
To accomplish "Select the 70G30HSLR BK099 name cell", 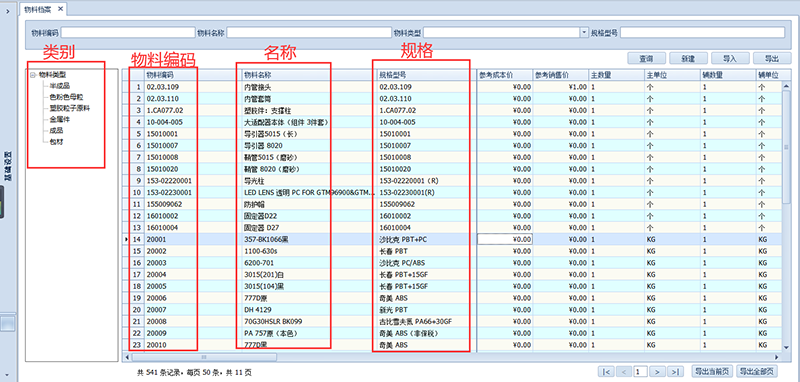I will coord(309,321).
